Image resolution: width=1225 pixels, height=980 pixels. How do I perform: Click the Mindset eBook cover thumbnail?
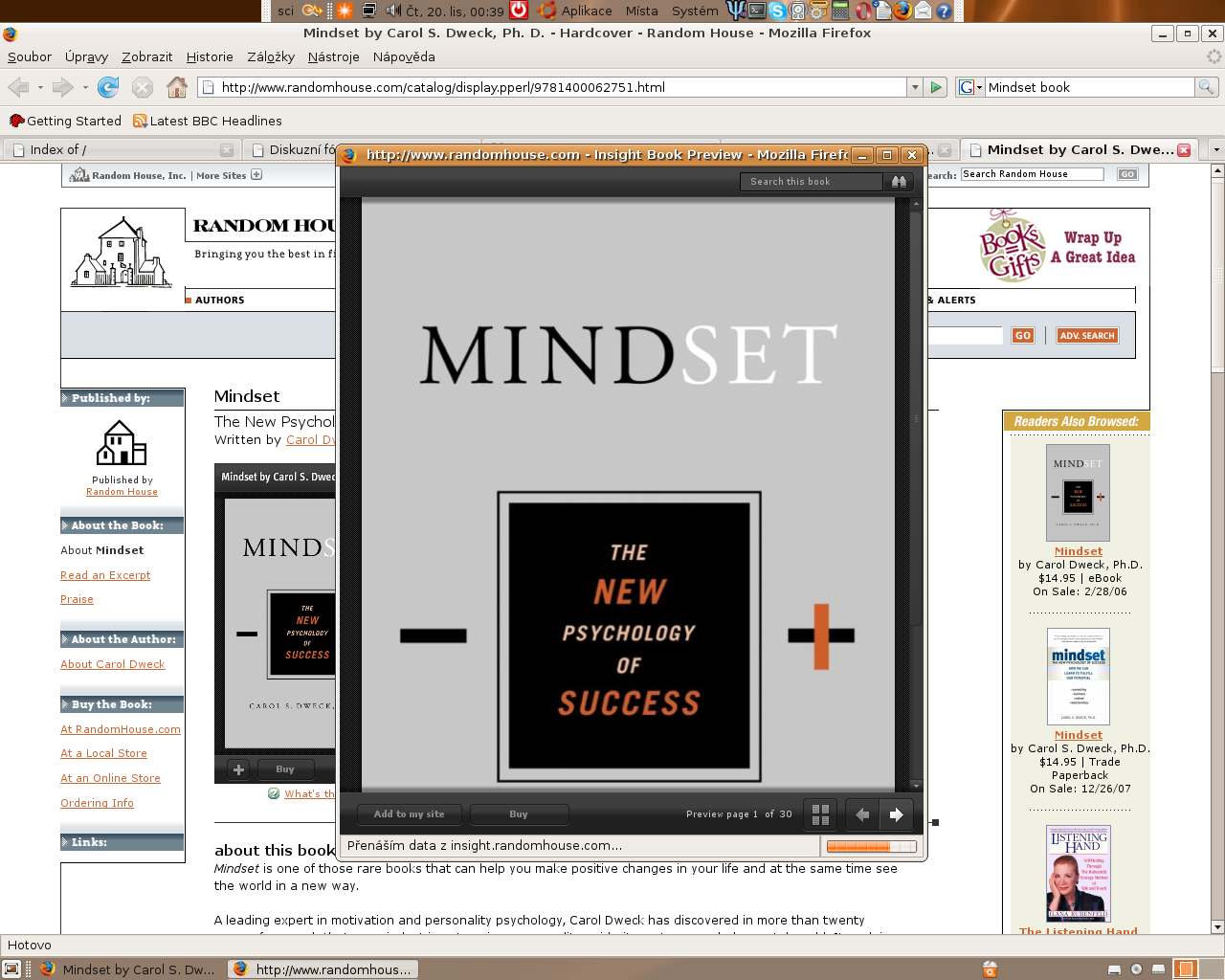[x=1079, y=493]
